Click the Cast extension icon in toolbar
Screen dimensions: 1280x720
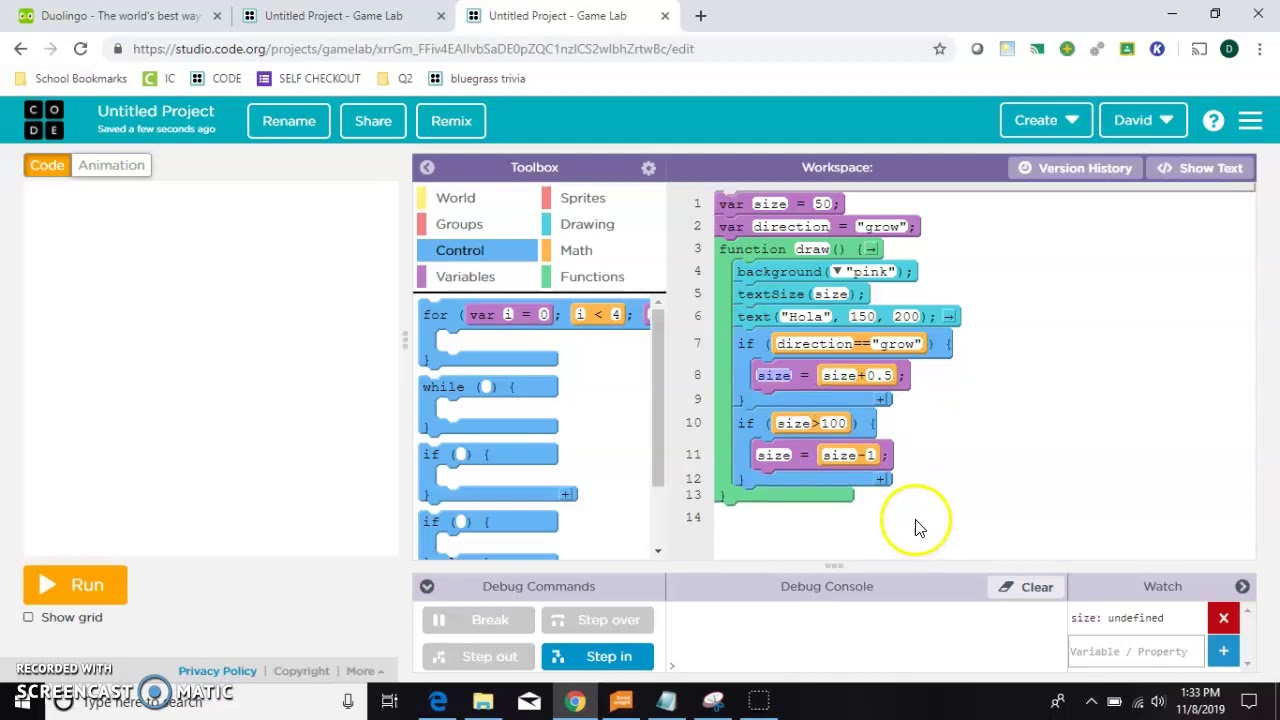click(x=1199, y=49)
